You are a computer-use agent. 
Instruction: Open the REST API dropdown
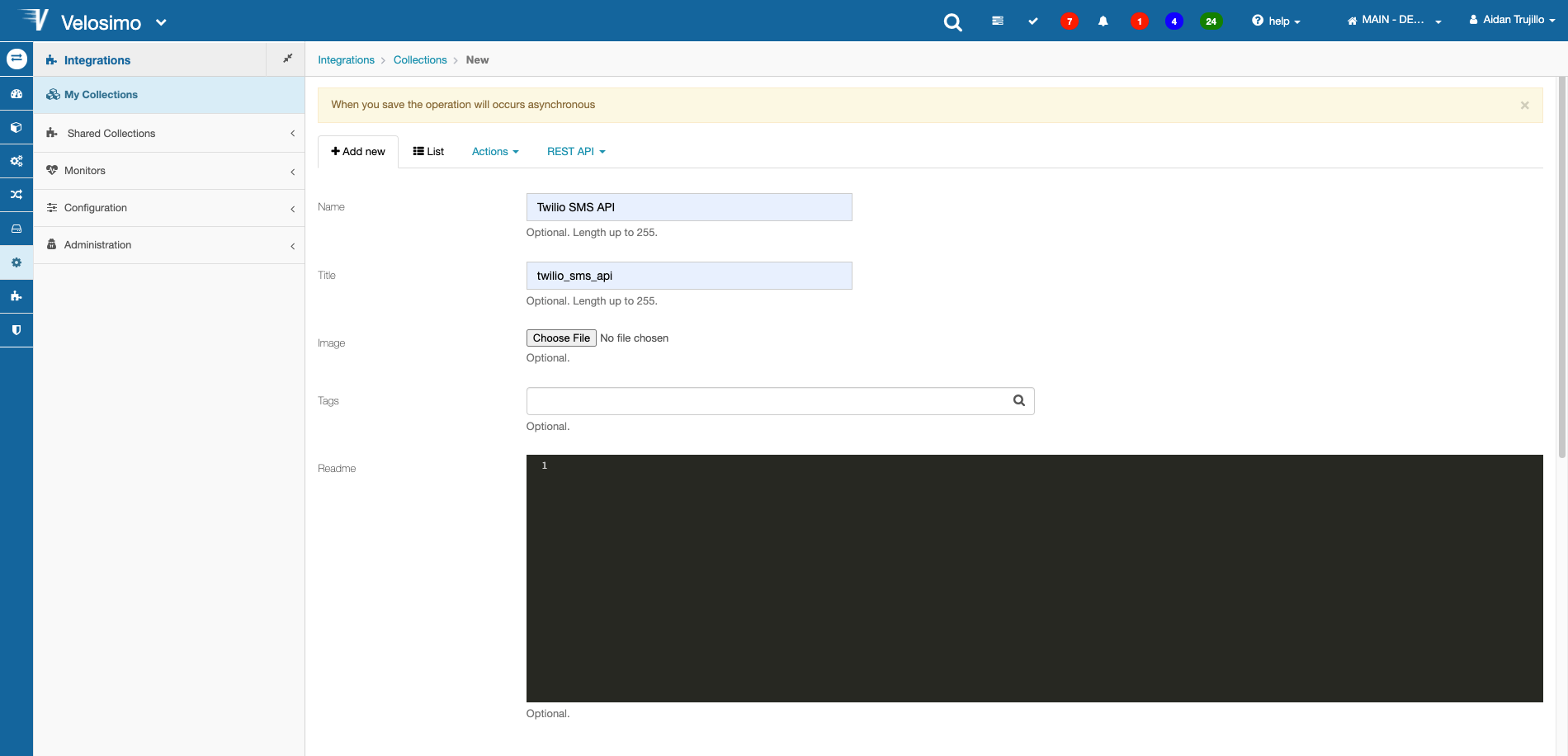(576, 152)
